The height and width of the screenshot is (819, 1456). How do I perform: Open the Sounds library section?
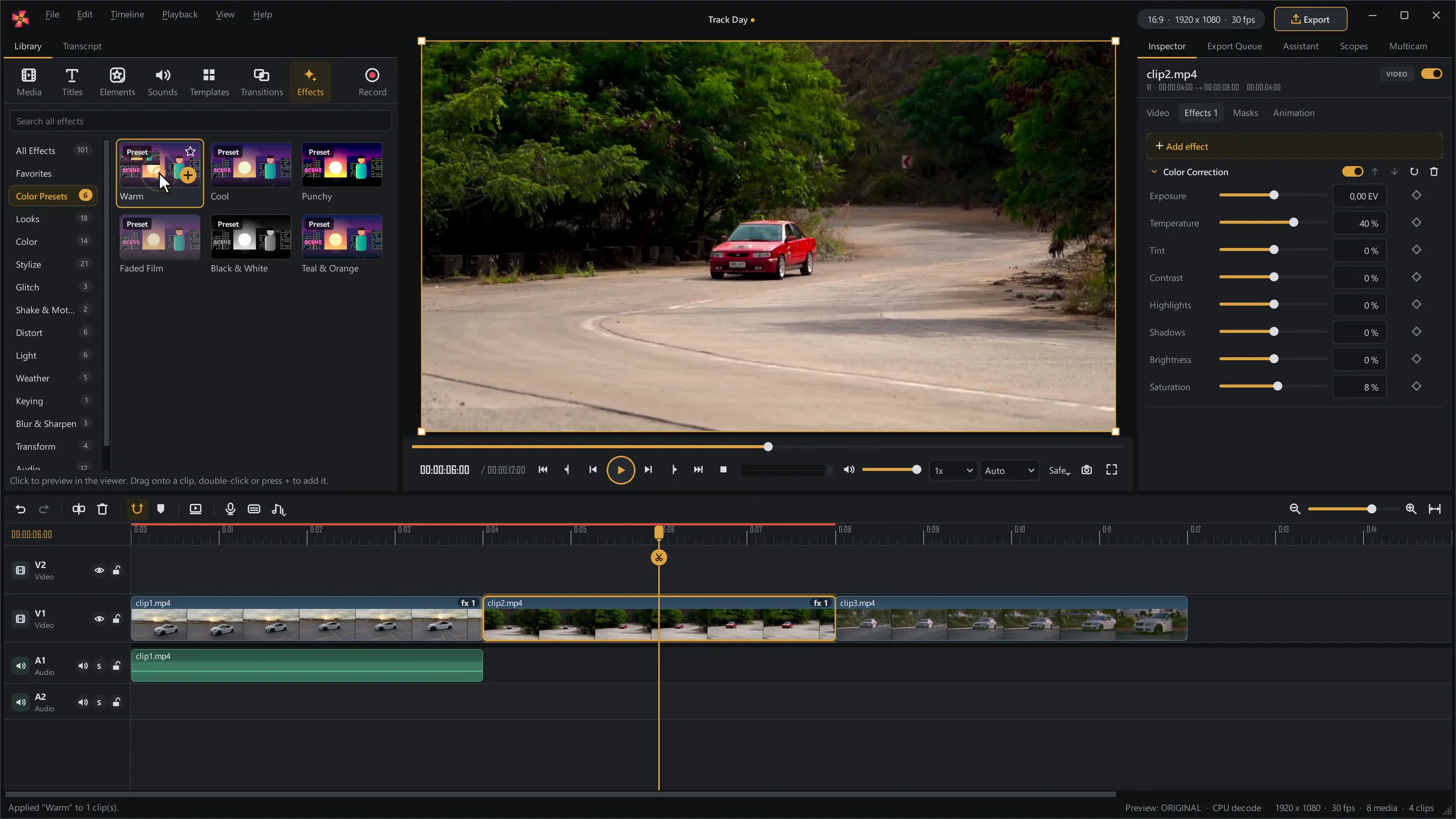[x=163, y=82]
